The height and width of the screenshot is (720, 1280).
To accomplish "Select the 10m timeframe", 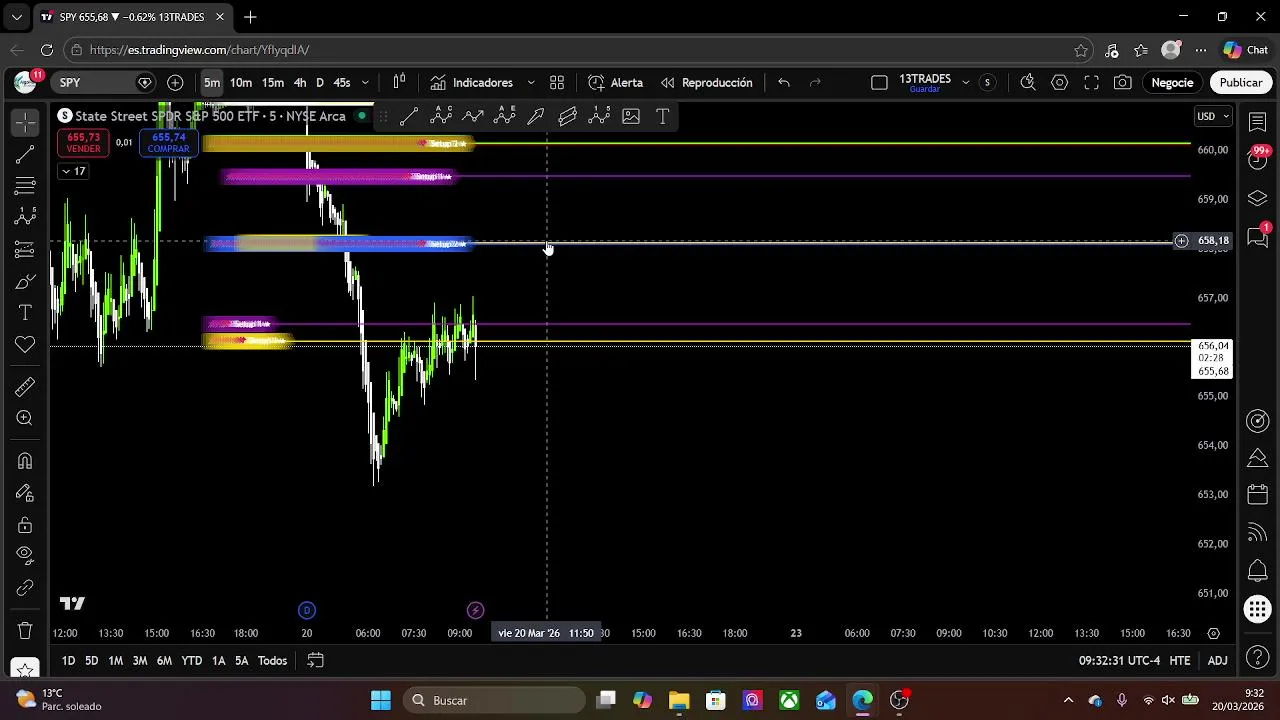I will tap(241, 83).
